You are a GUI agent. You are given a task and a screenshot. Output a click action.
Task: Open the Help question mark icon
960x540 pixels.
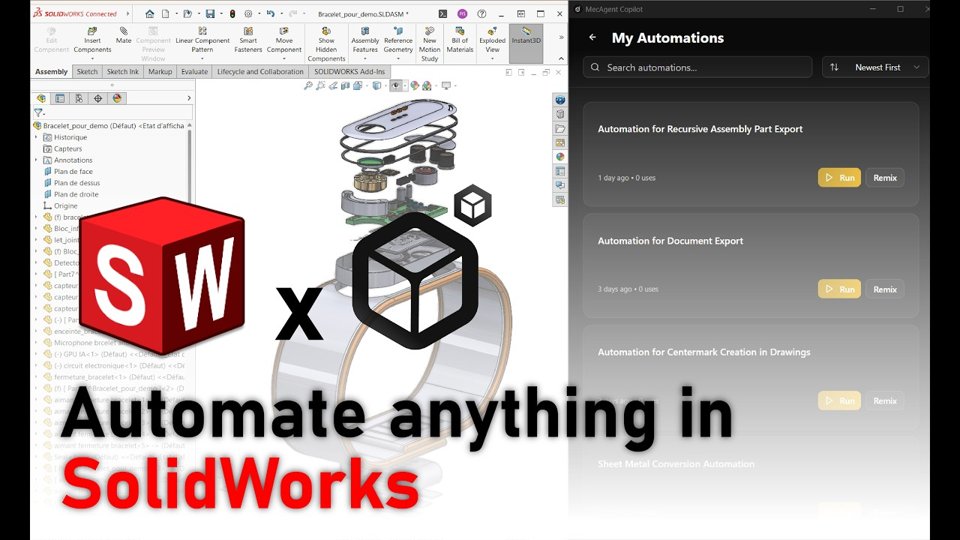point(482,13)
